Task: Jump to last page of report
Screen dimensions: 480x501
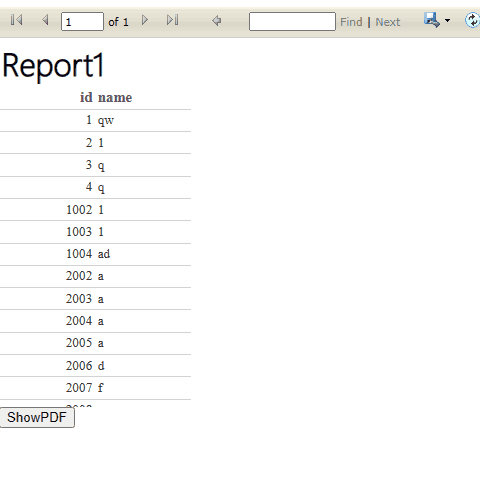Action: 173,20
